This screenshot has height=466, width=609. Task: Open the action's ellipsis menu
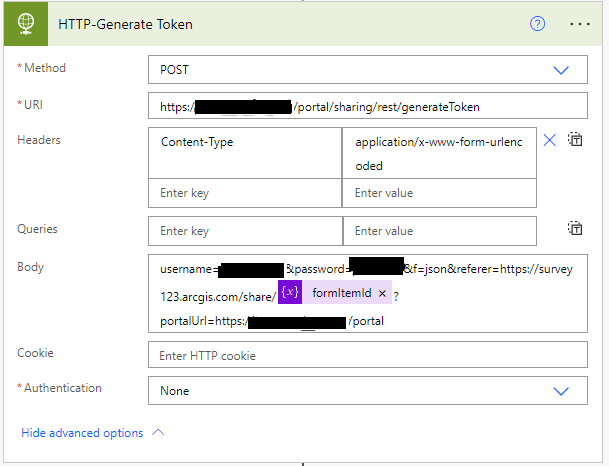(x=580, y=25)
